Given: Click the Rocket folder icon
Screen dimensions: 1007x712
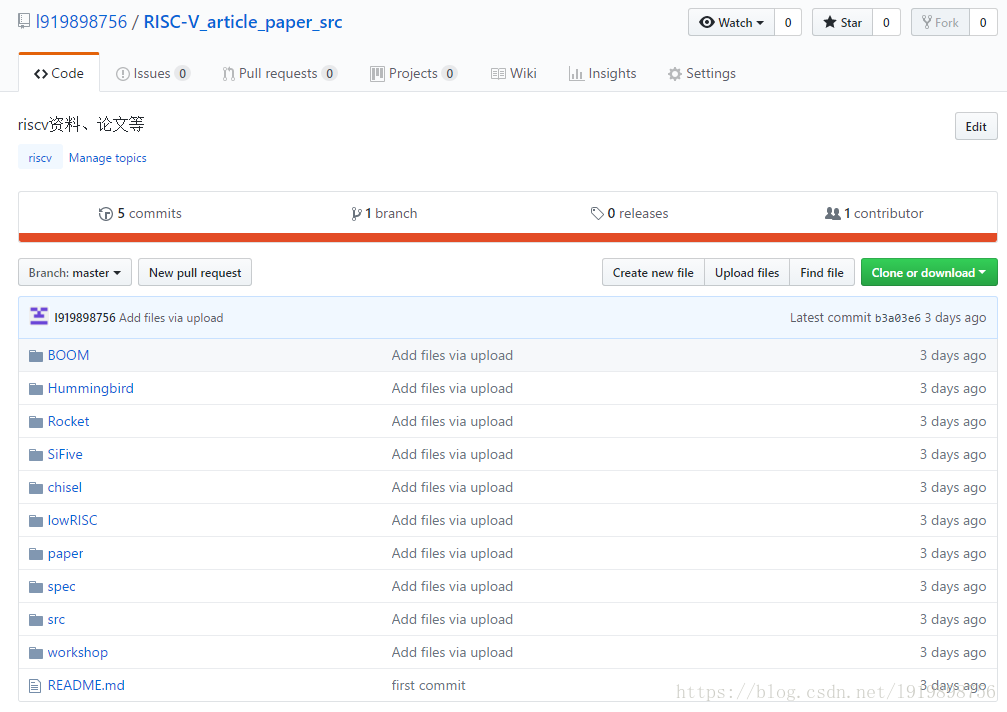Looking at the screenshot, I should (x=36, y=422).
